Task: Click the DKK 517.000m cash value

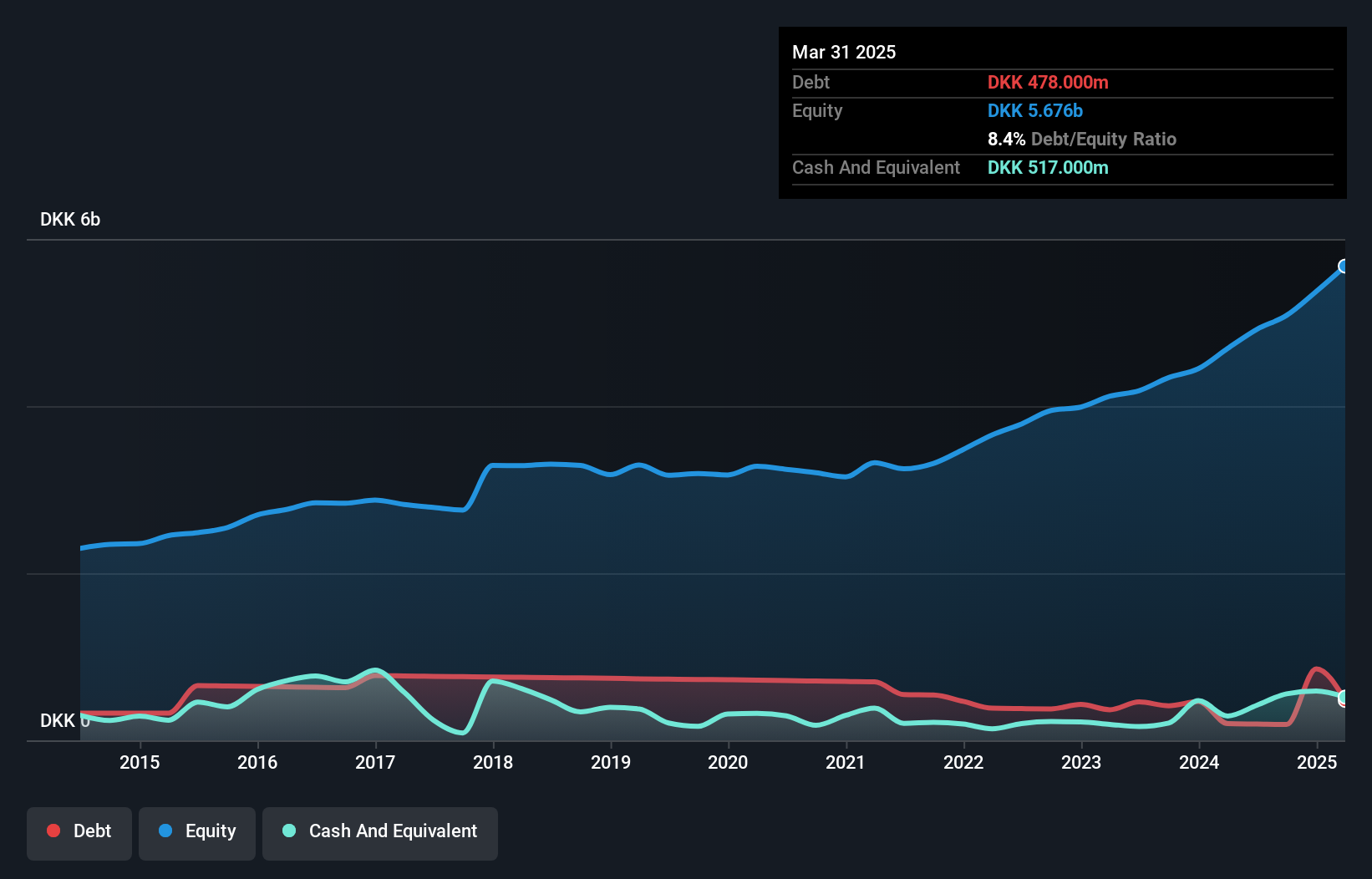Action: [1048, 167]
